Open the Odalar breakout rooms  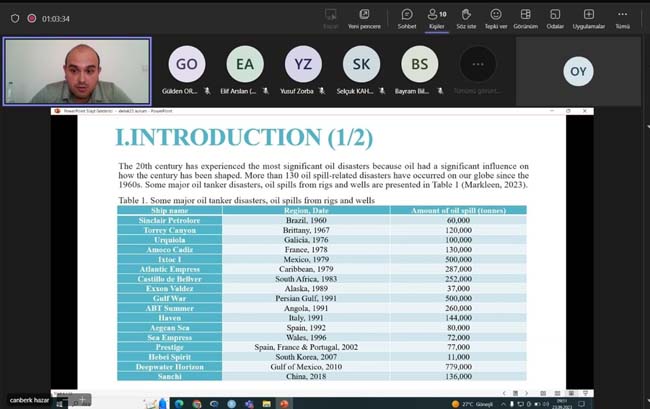coord(555,17)
